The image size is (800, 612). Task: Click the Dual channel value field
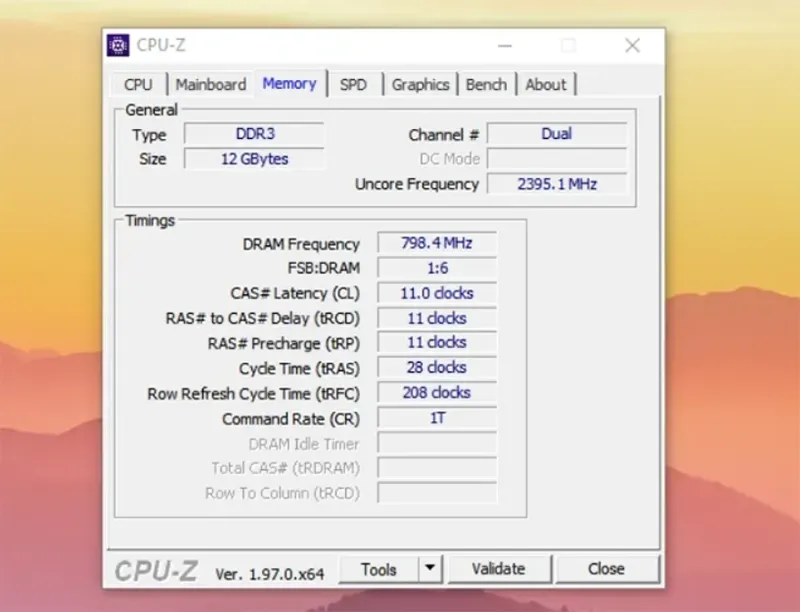pyautogui.click(x=557, y=134)
